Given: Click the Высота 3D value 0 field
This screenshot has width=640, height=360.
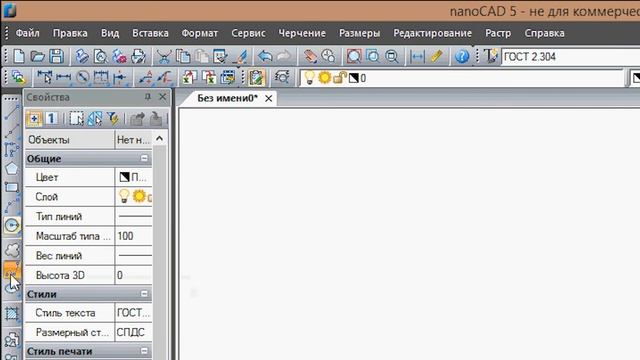Looking at the screenshot, I should [133, 275].
